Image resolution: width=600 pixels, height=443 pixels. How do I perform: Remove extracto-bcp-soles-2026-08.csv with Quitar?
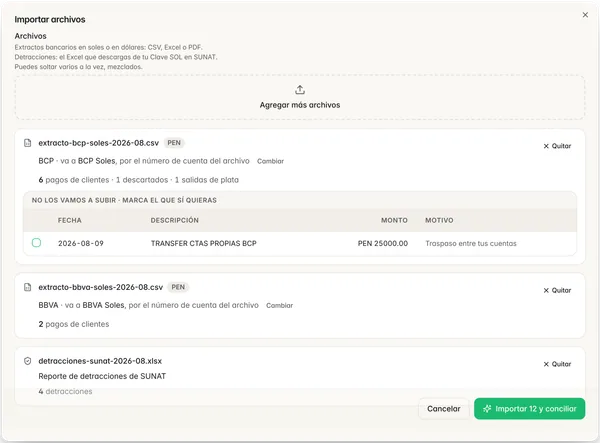point(557,146)
